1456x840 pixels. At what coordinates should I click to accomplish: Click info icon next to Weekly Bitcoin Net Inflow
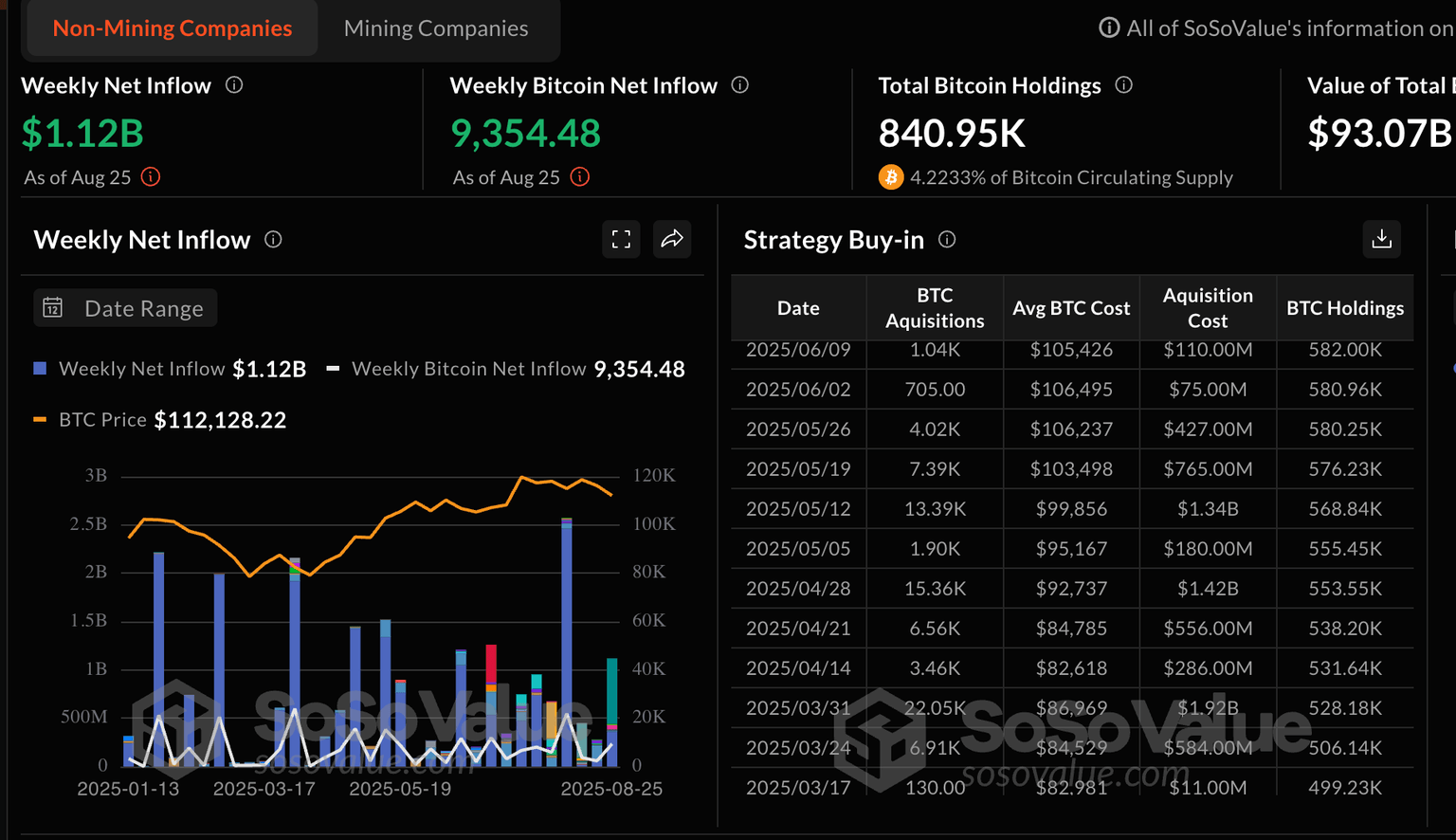coord(740,85)
